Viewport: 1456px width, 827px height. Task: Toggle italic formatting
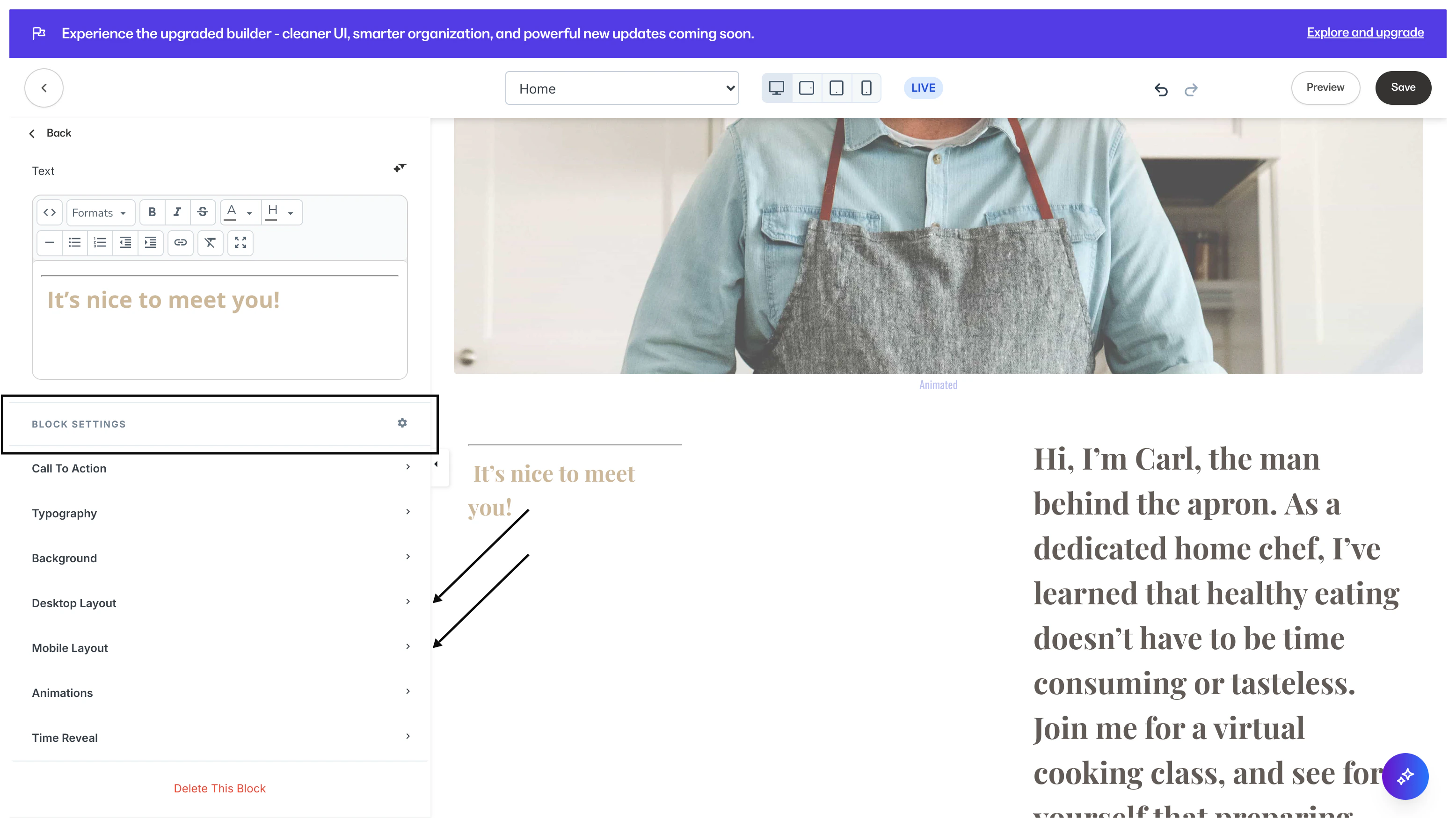pos(177,212)
